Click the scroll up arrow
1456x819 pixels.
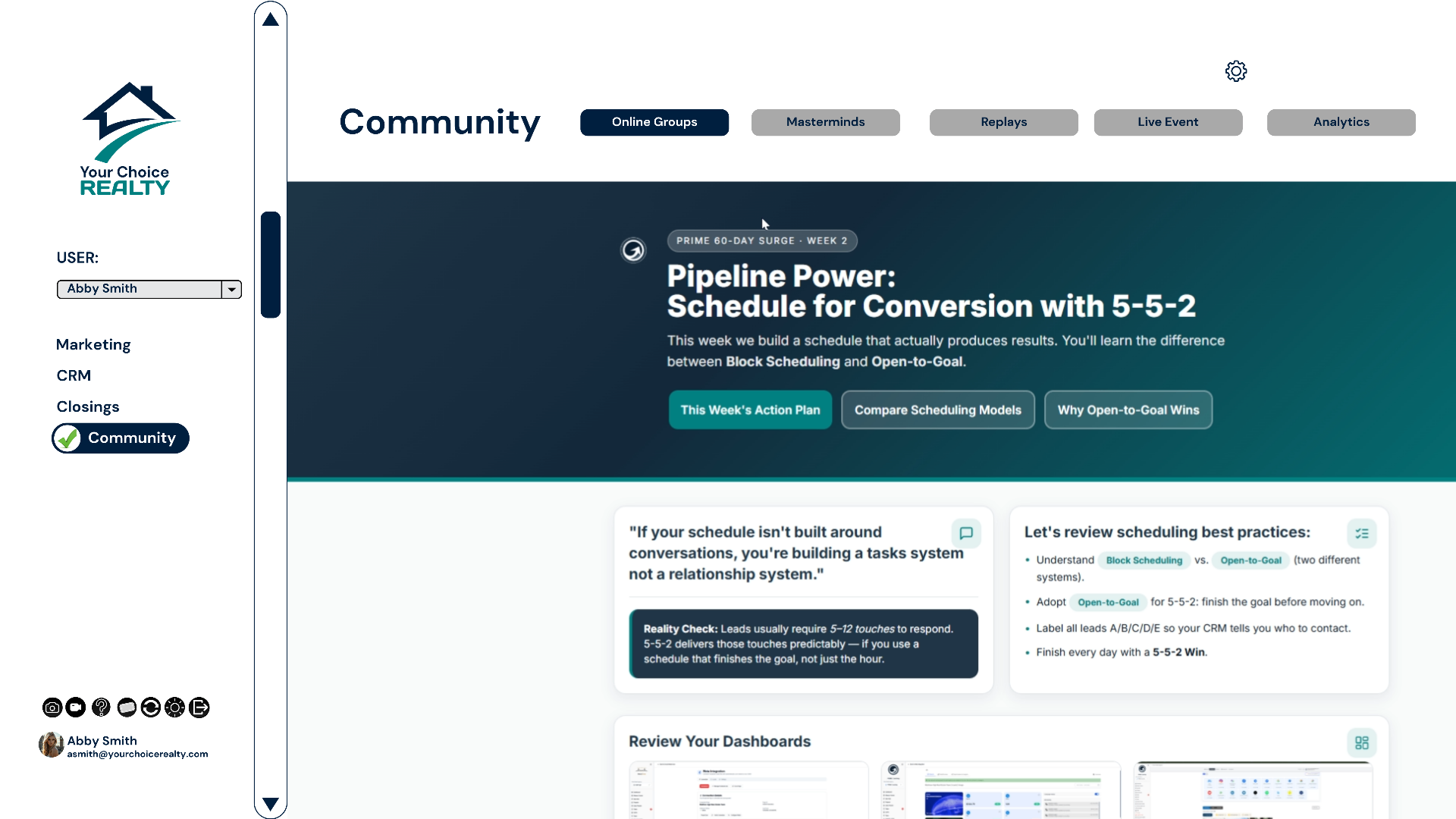click(271, 20)
